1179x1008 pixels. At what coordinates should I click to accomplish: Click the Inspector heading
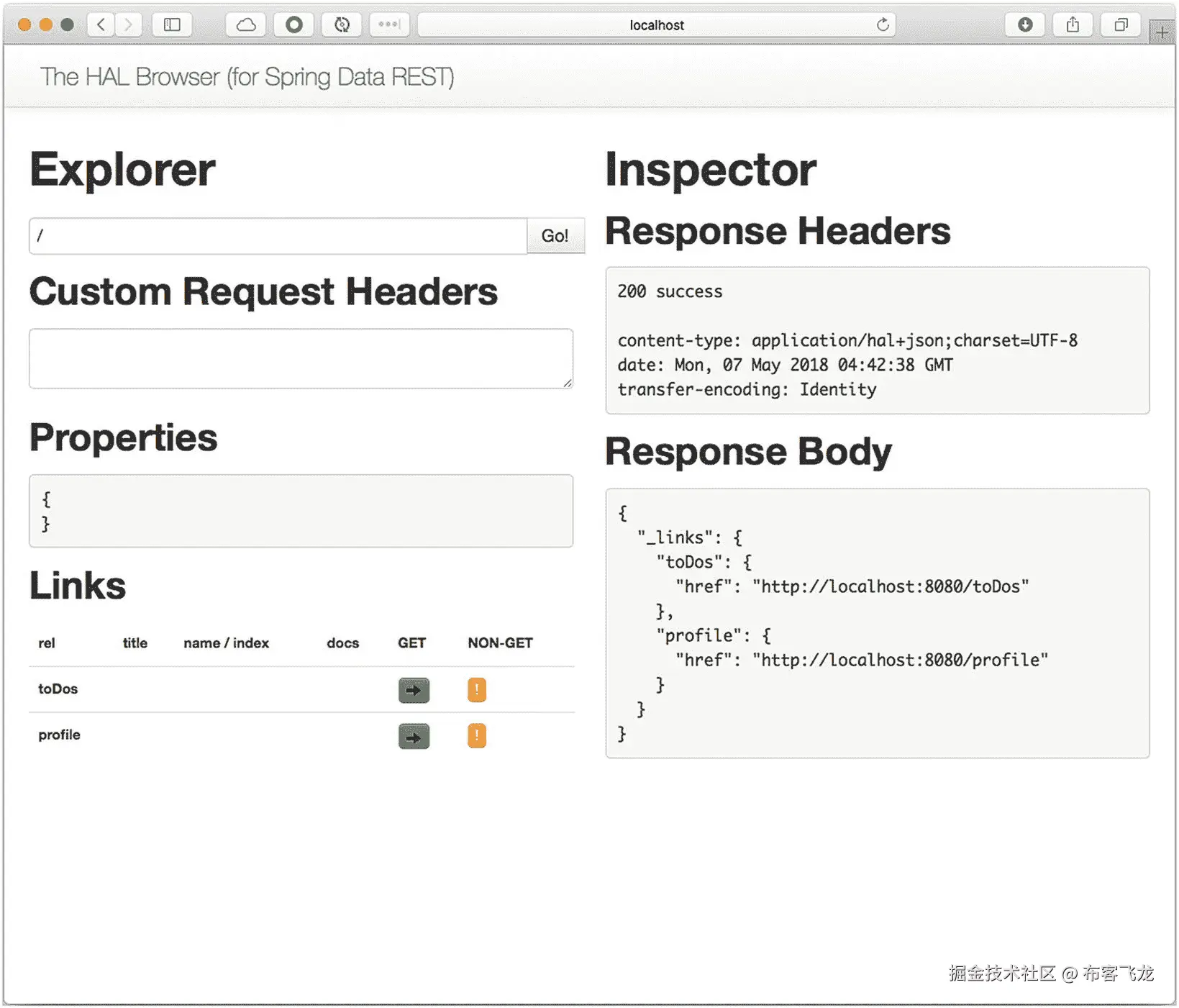(x=711, y=170)
